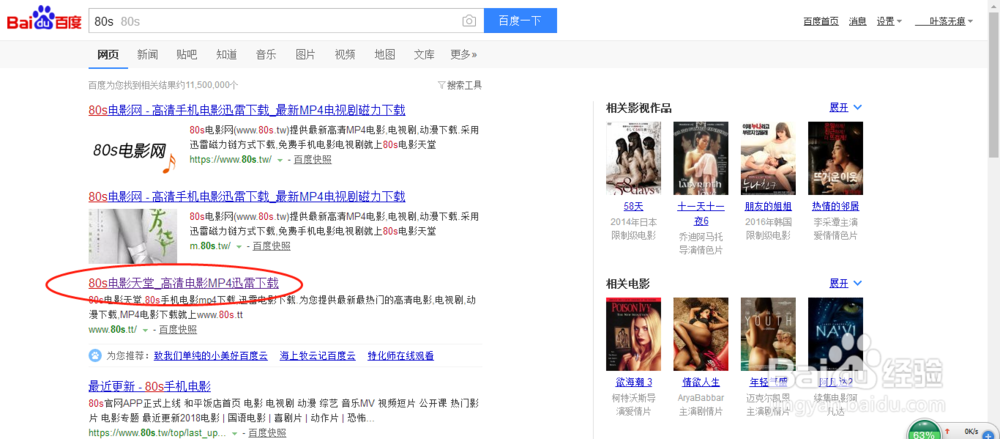Viewport: 1000px width, 439px height.
Task: Click the 80s电影网 logo thumbnail
Action: (135, 151)
